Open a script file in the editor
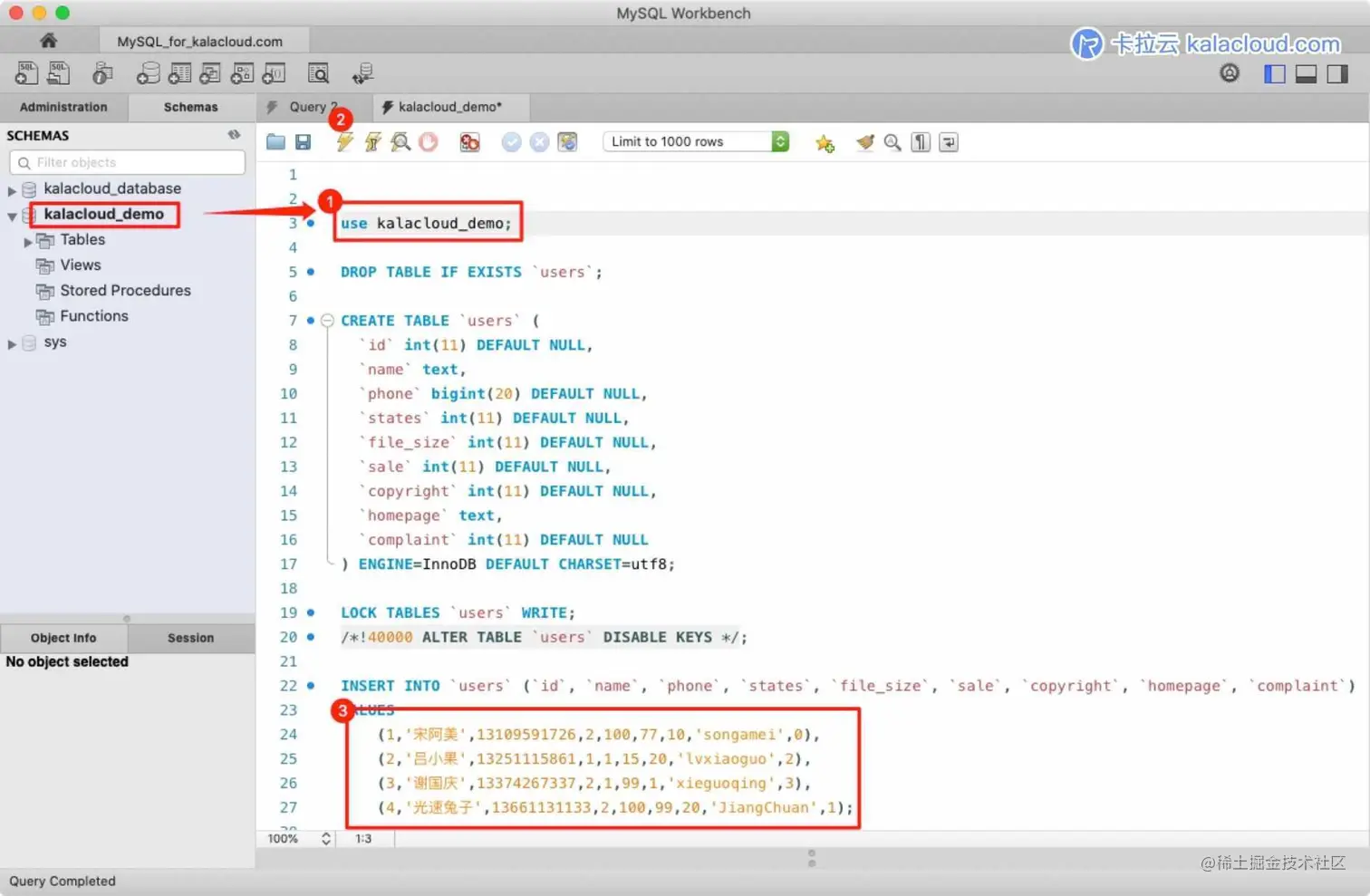Image resolution: width=1370 pixels, height=896 pixels. pyautogui.click(x=275, y=142)
